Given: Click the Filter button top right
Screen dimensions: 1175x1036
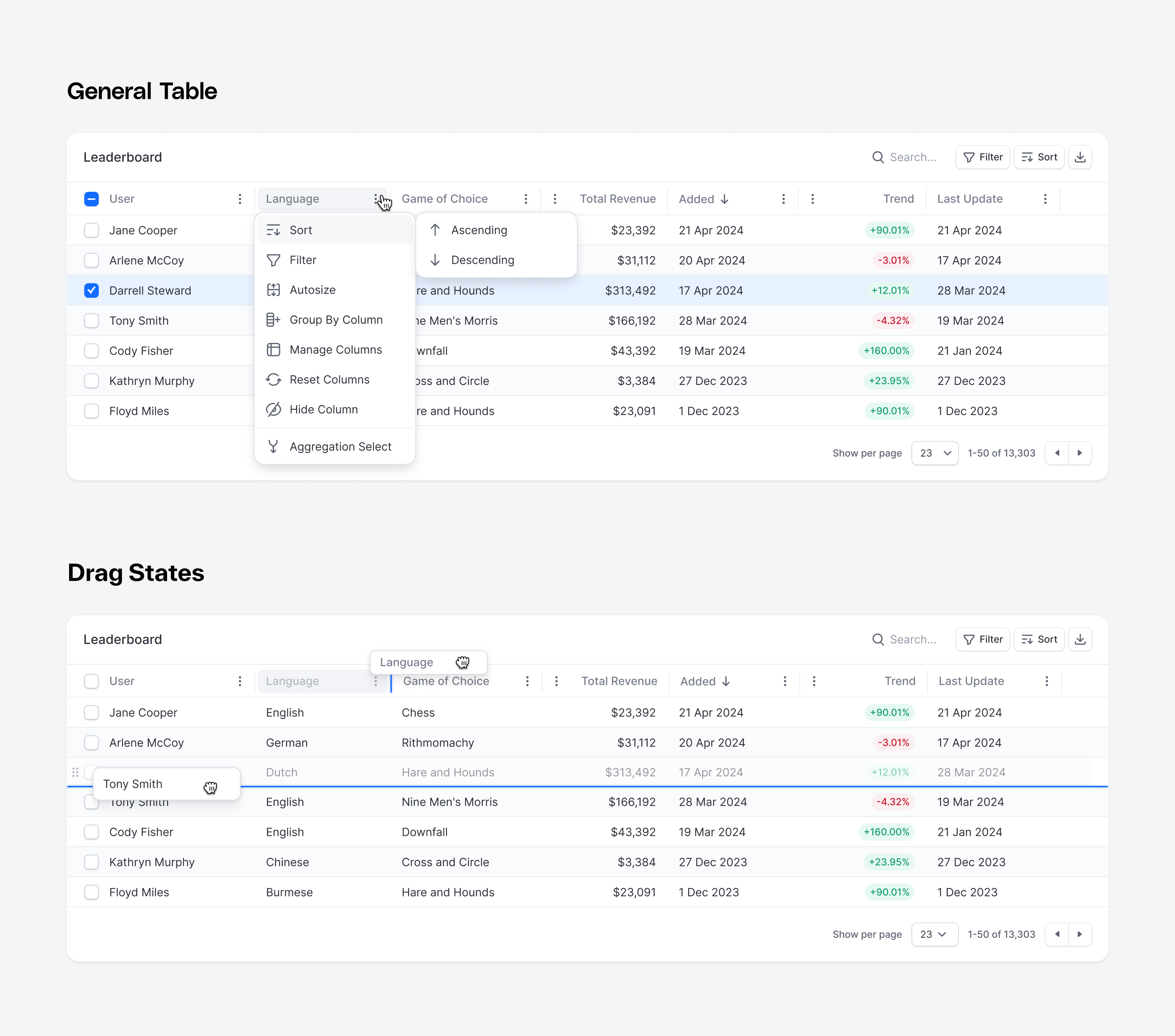Looking at the screenshot, I should pyautogui.click(x=983, y=157).
